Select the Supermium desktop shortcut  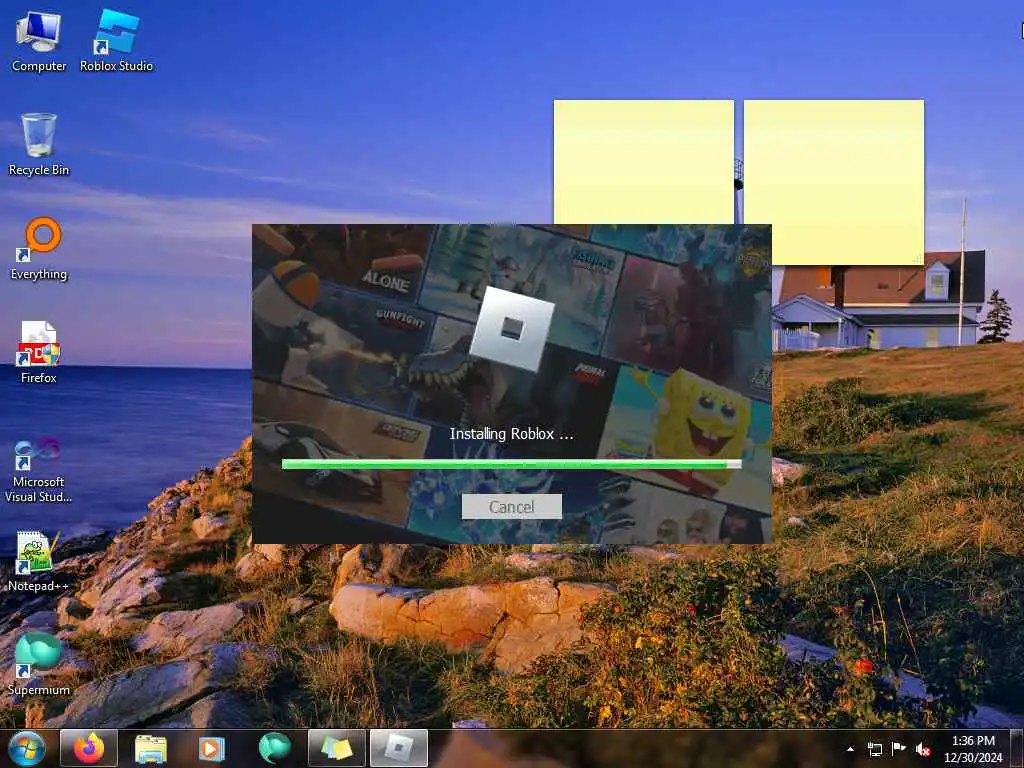point(39,664)
